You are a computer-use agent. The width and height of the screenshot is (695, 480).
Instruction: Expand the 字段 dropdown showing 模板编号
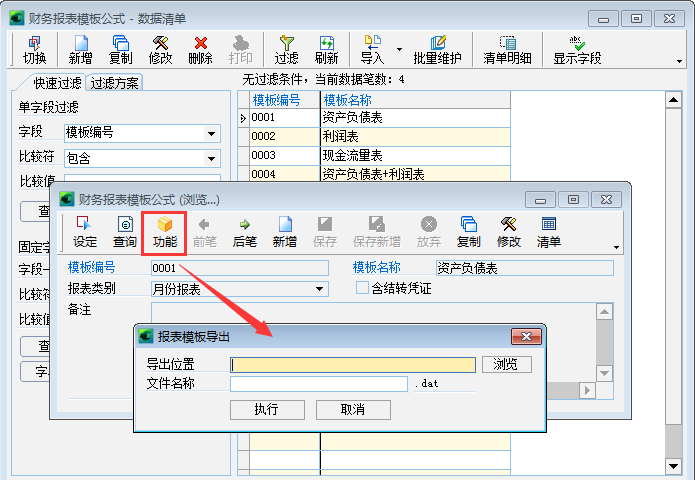point(211,133)
